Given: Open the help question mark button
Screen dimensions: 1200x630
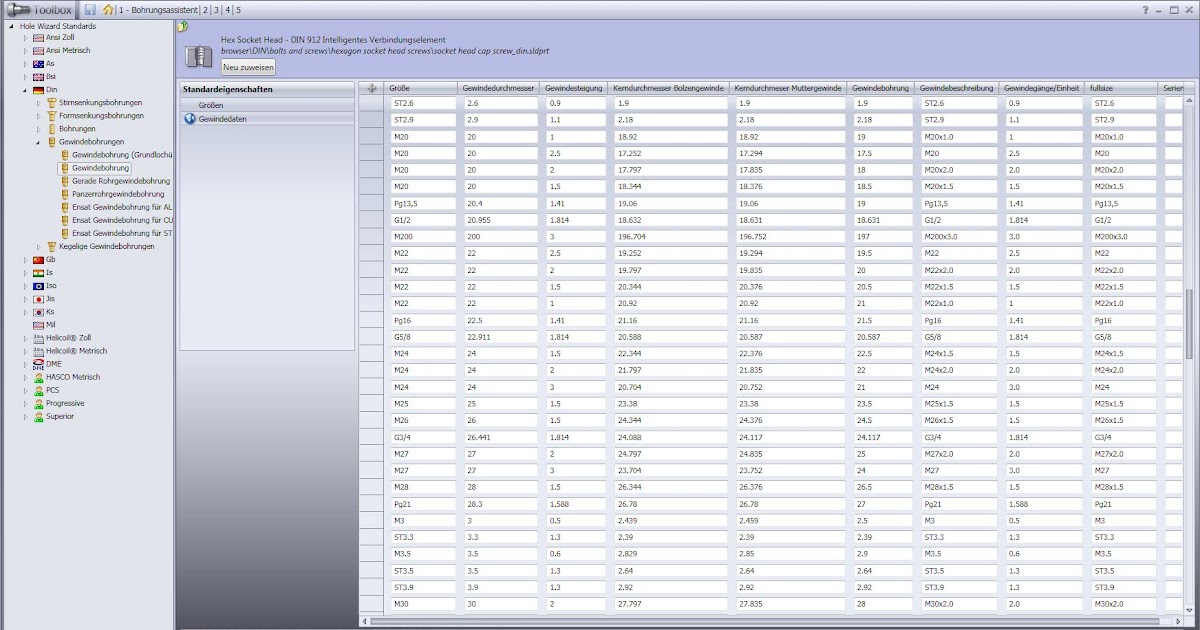Looking at the screenshot, I should (x=1145, y=9).
